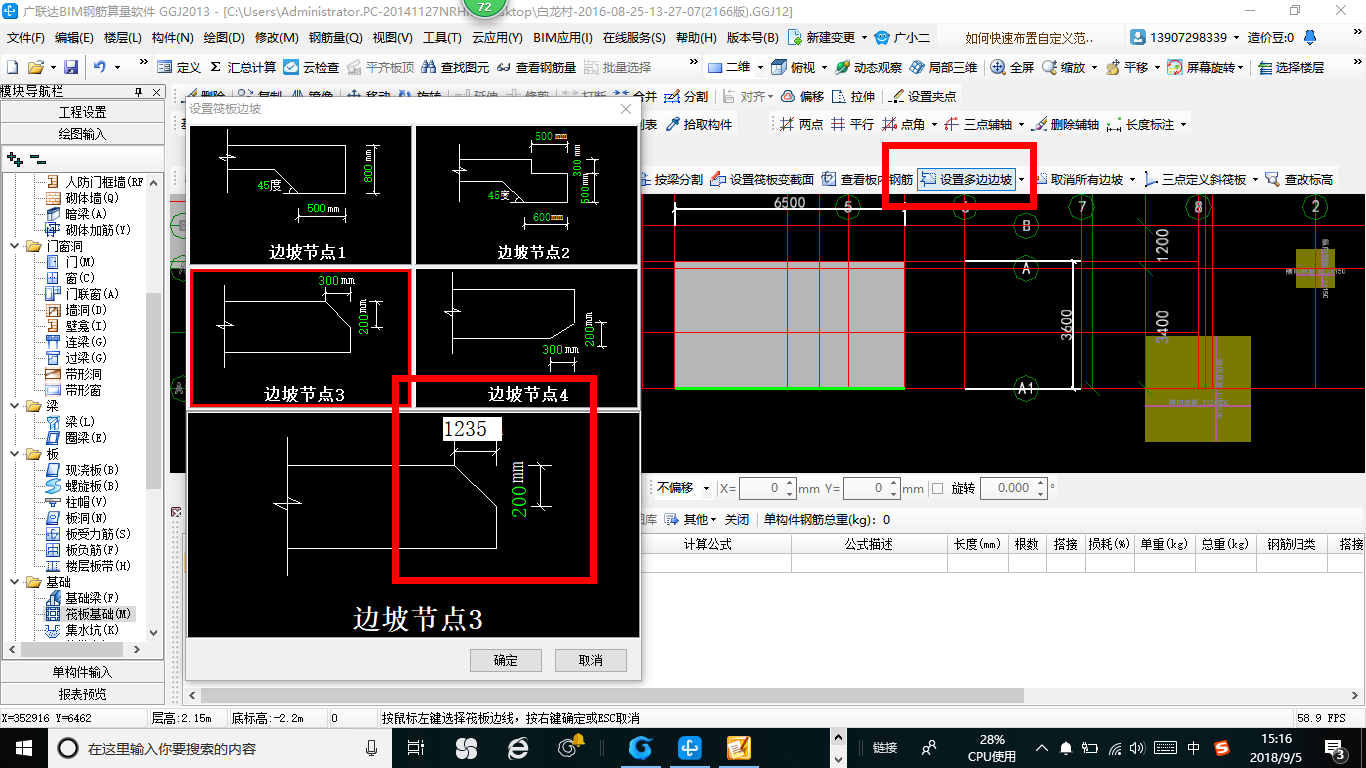Select 选择楼层 (choose floor) tool
Viewport: 1366px width, 768px height.
point(1291,67)
